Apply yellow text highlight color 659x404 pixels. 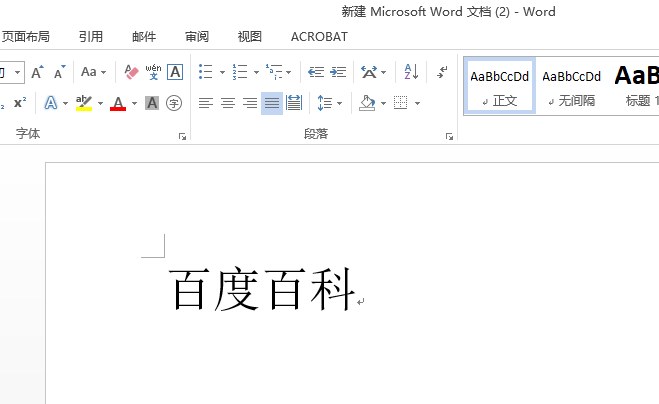point(84,103)
